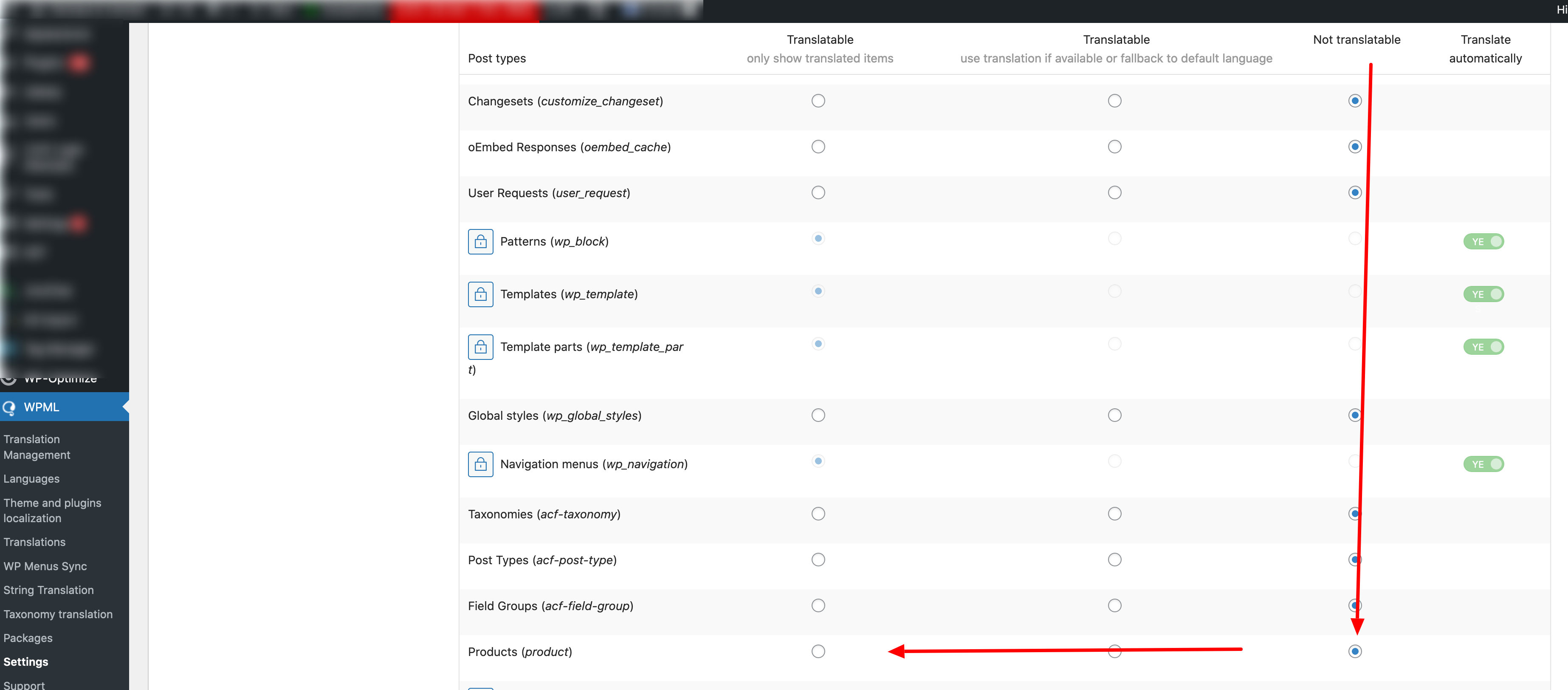
Task: Click 'Global styles (wp_global_styles)' label
Action: [x=555, y=416]
